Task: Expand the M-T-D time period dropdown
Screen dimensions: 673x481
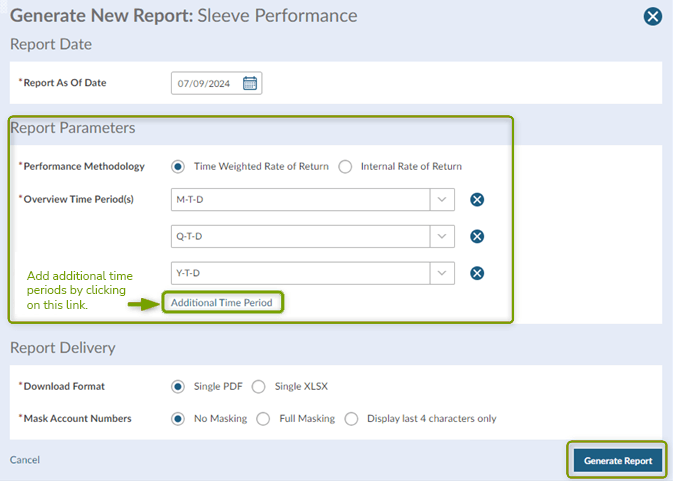Action: (x=442, y=200)
